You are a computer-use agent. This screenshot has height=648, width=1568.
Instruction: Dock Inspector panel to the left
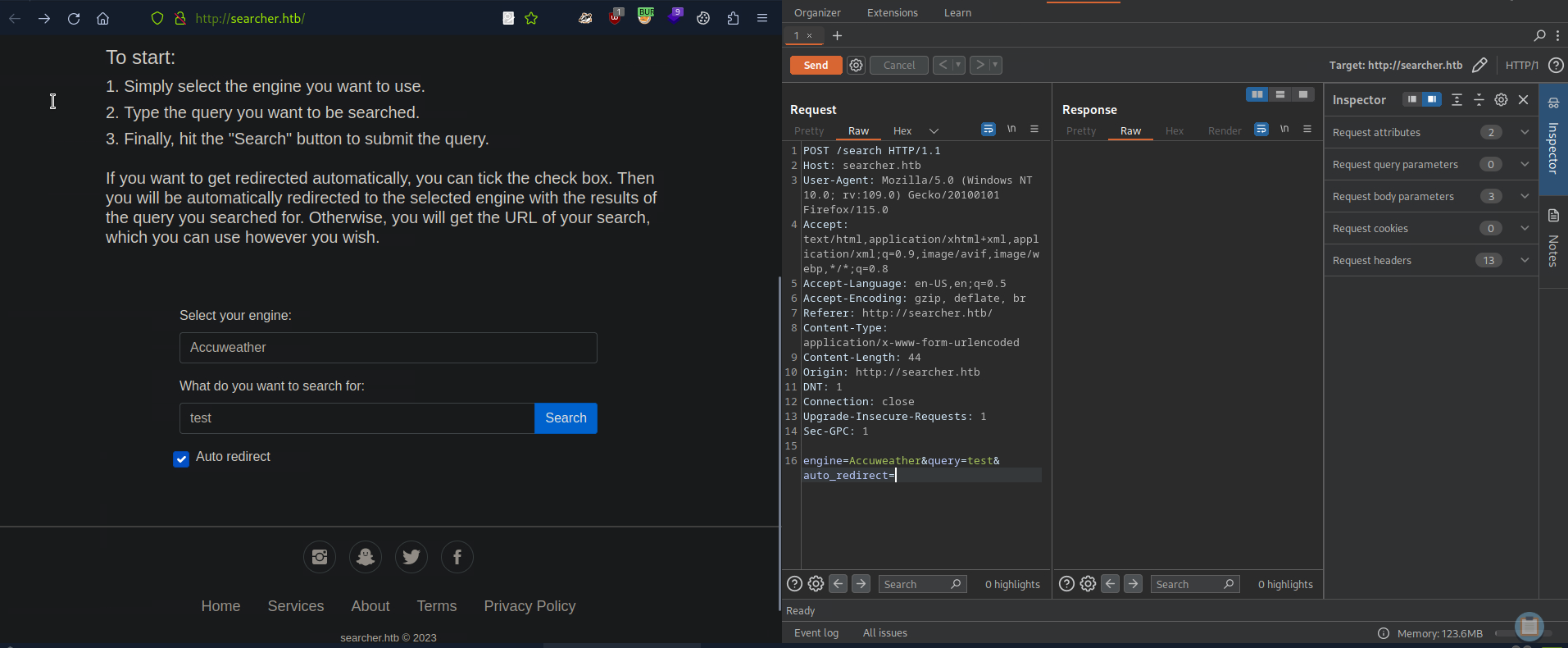1411,99
